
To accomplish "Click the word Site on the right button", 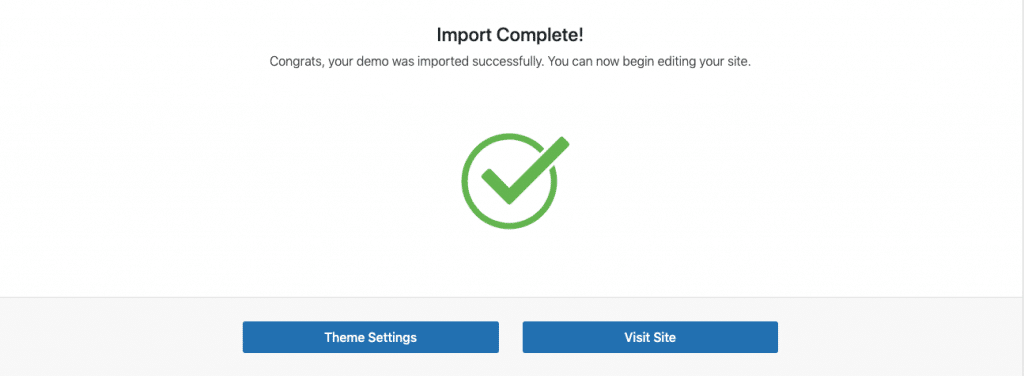I will [x=664, y=337].
